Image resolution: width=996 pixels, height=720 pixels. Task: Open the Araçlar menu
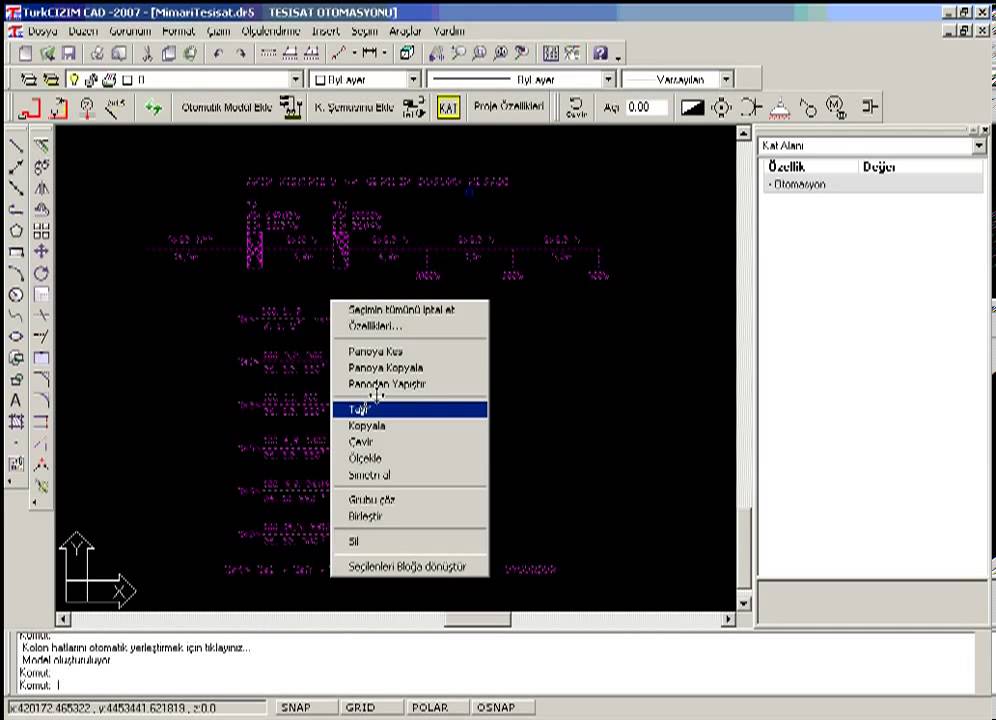click(405, 31)
